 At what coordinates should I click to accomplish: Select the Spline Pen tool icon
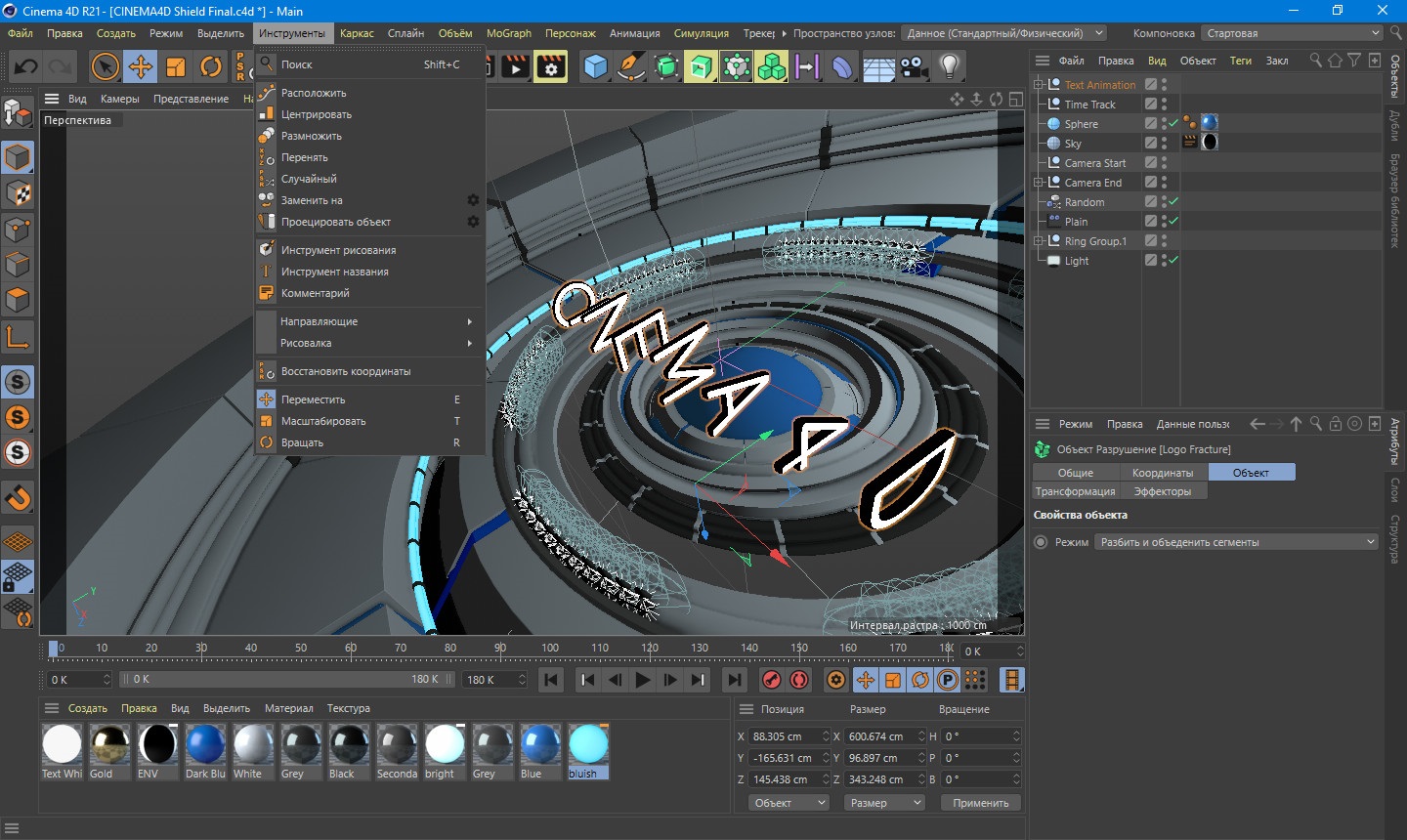pyautogui.click(x=631, y=67)
